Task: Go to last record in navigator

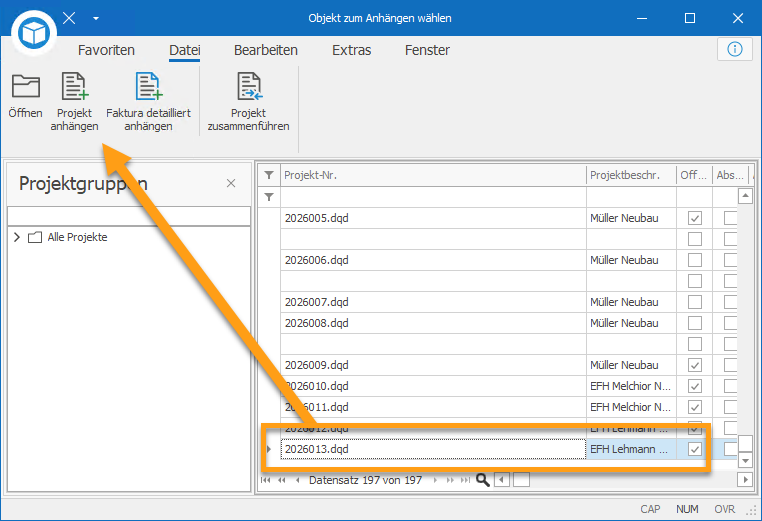Action: (466, 480)
